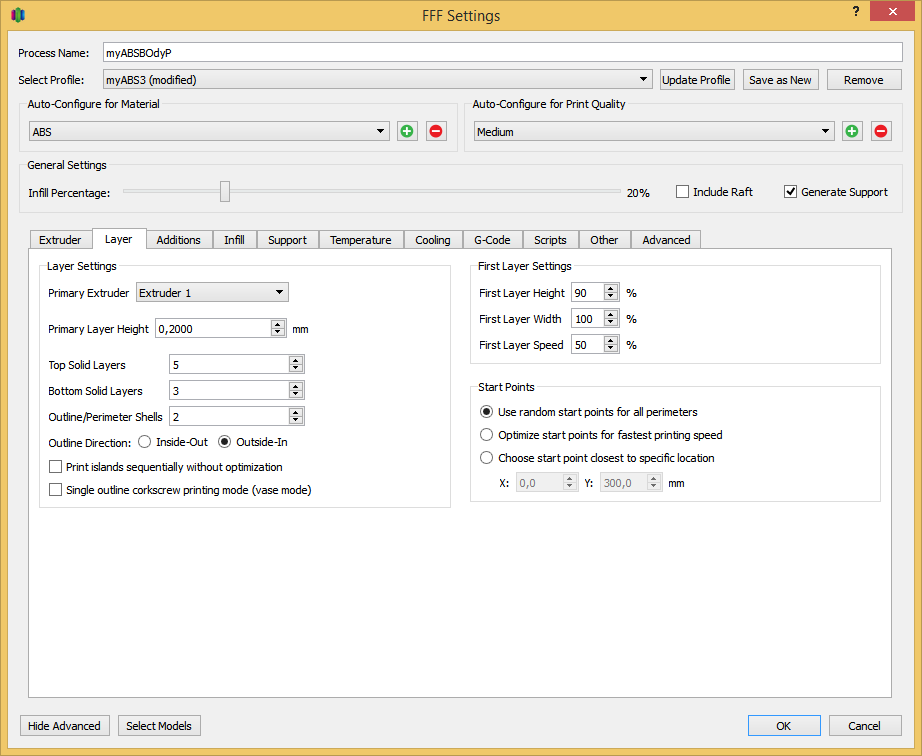
Task: Click the Hide Advanced button
Action: point(64,725)
